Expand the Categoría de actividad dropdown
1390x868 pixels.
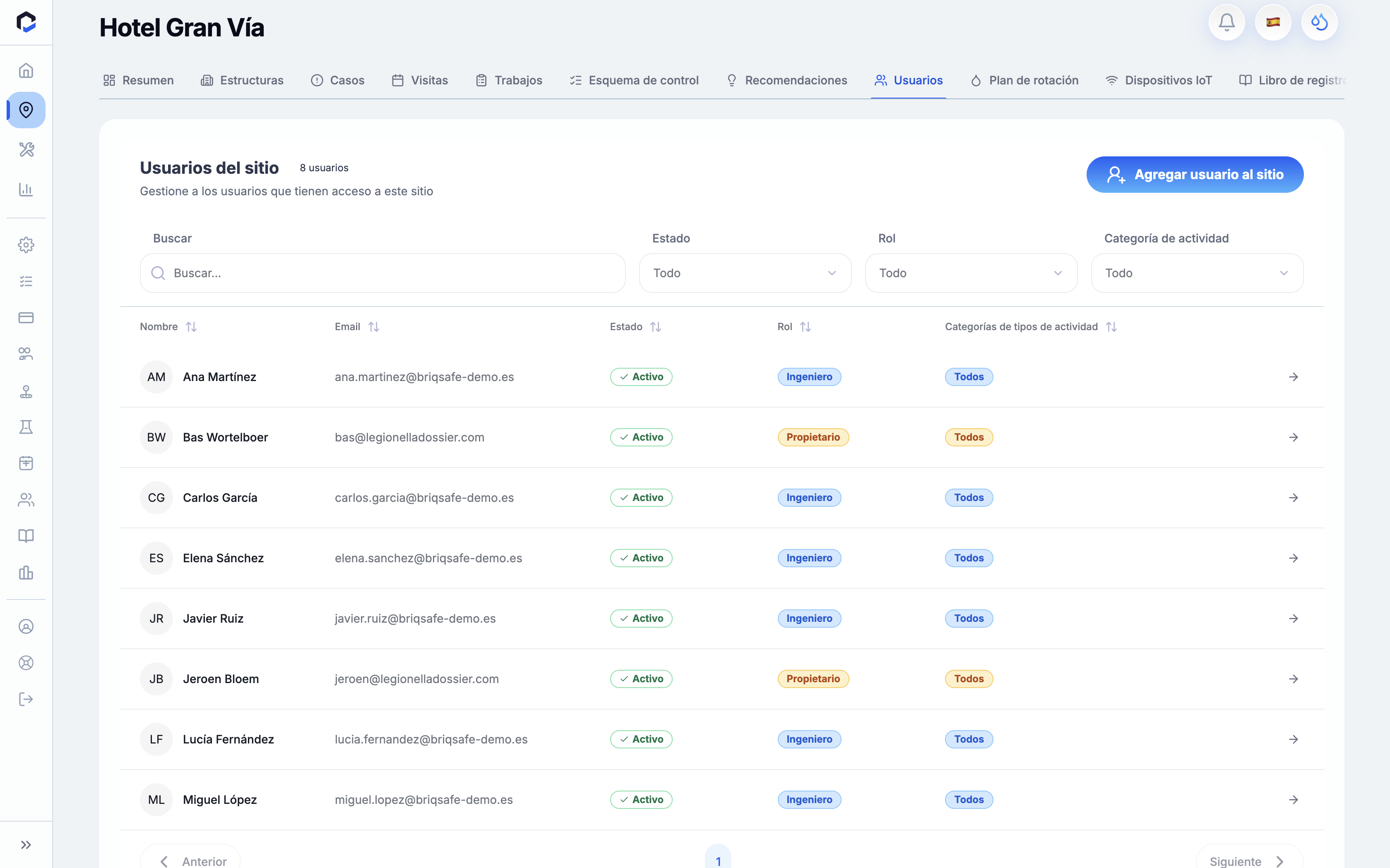click(1197, 273)
